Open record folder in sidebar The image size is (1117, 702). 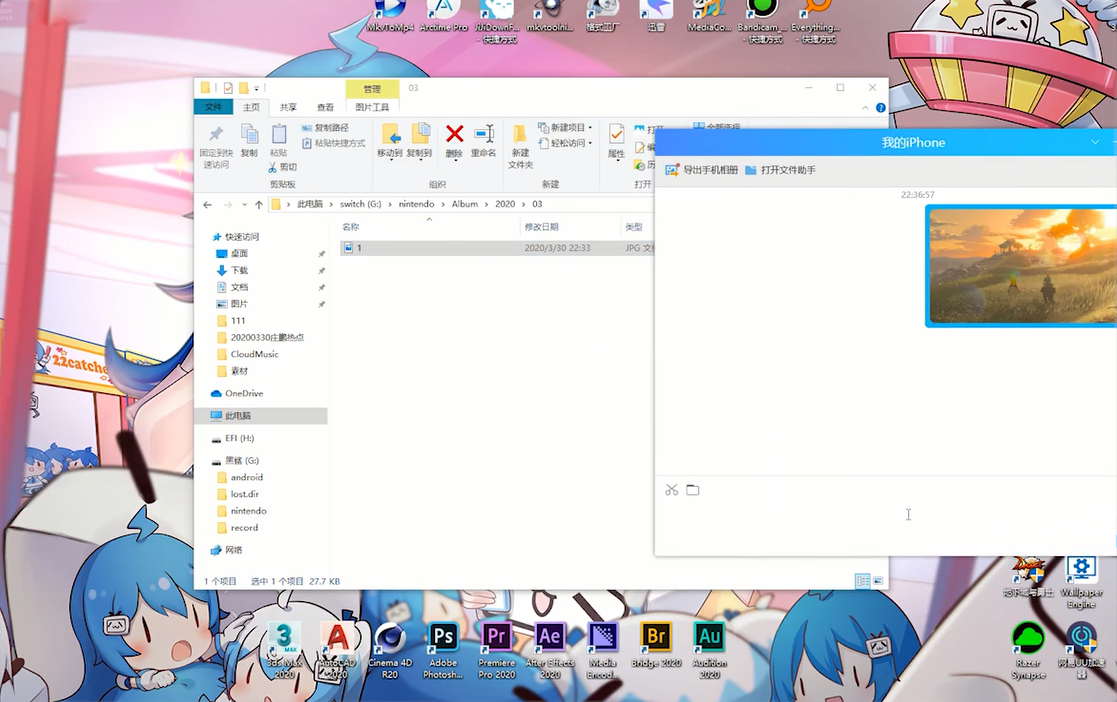237,528
